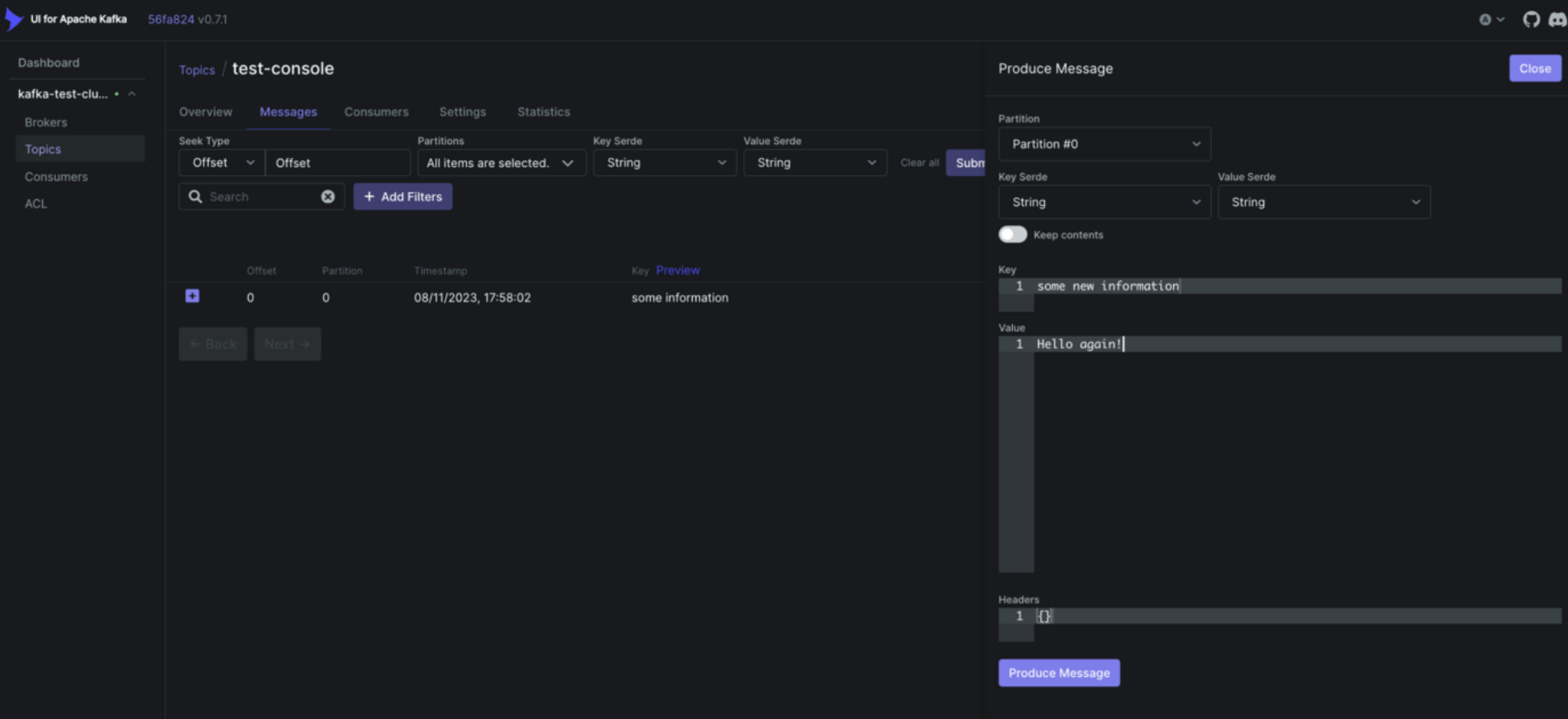Open the Preview link next to Key

(x=678, y=270)
